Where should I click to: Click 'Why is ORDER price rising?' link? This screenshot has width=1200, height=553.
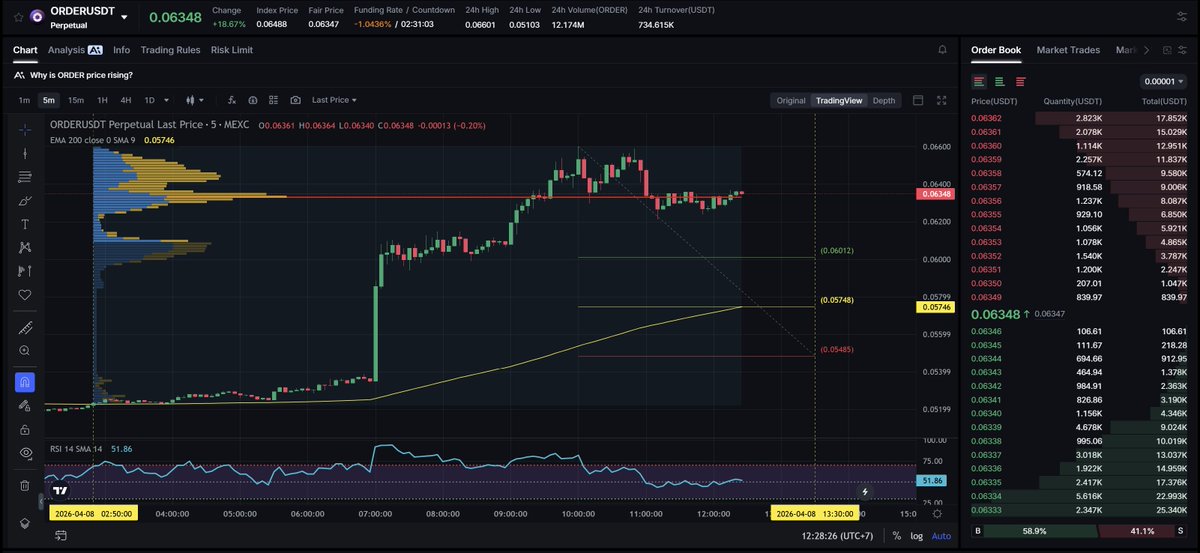coord(81,75)
